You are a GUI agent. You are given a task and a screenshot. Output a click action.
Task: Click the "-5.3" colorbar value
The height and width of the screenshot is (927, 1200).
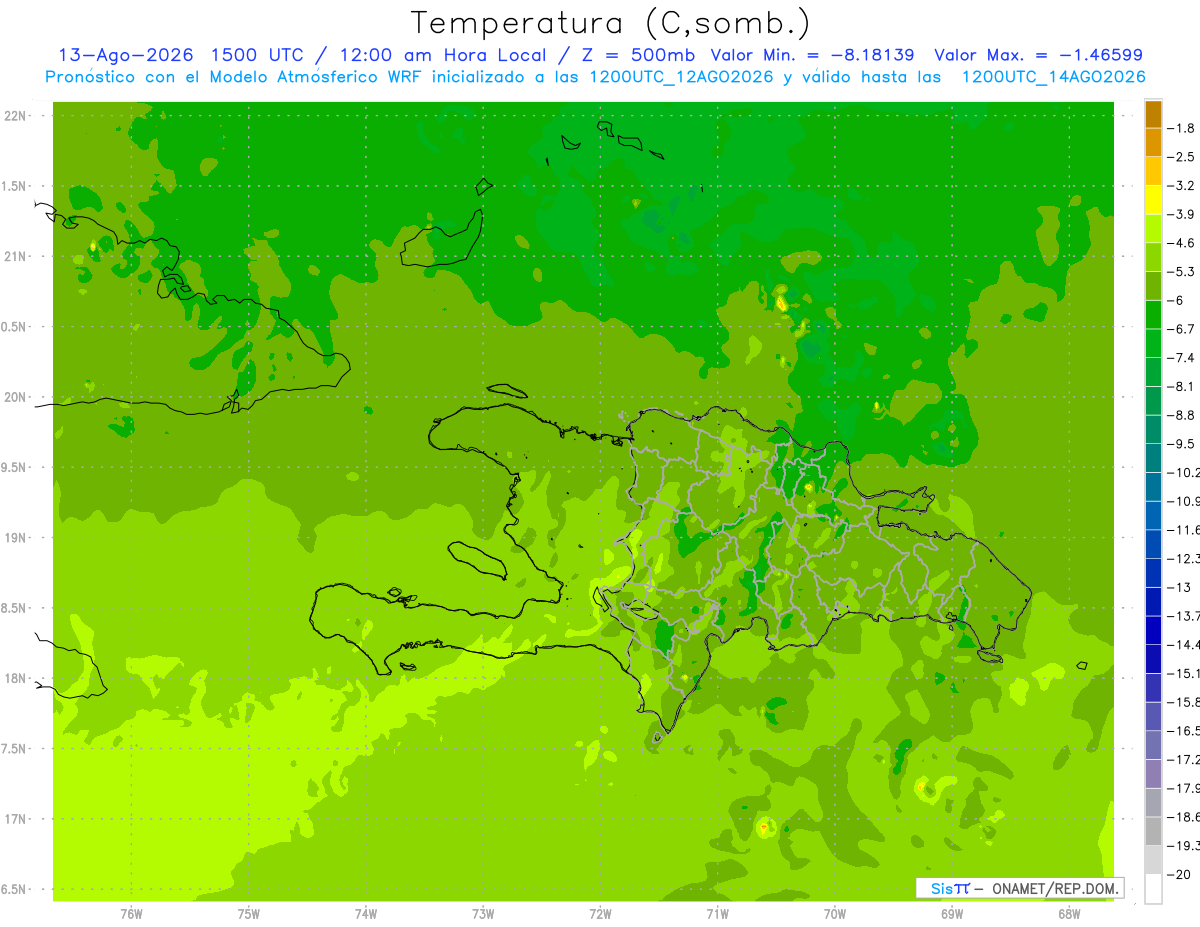[x=1181, y=272]
